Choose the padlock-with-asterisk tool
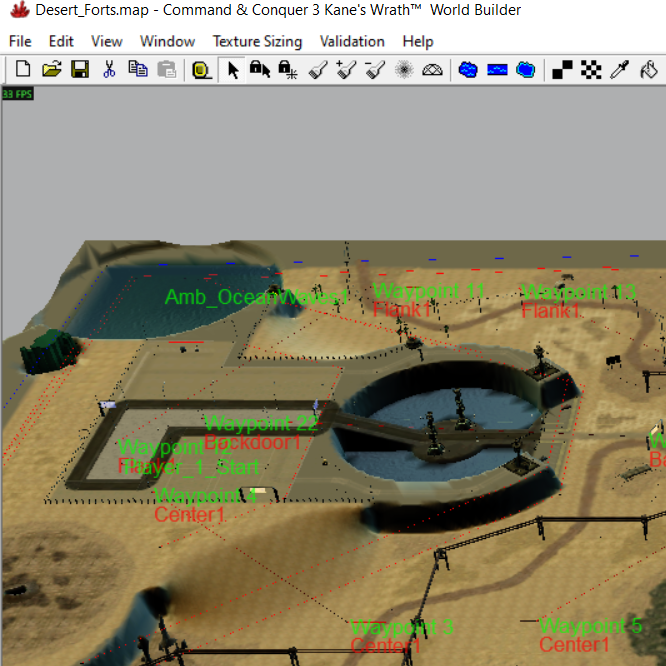The image size is (666, 666). tap(288, 69)
